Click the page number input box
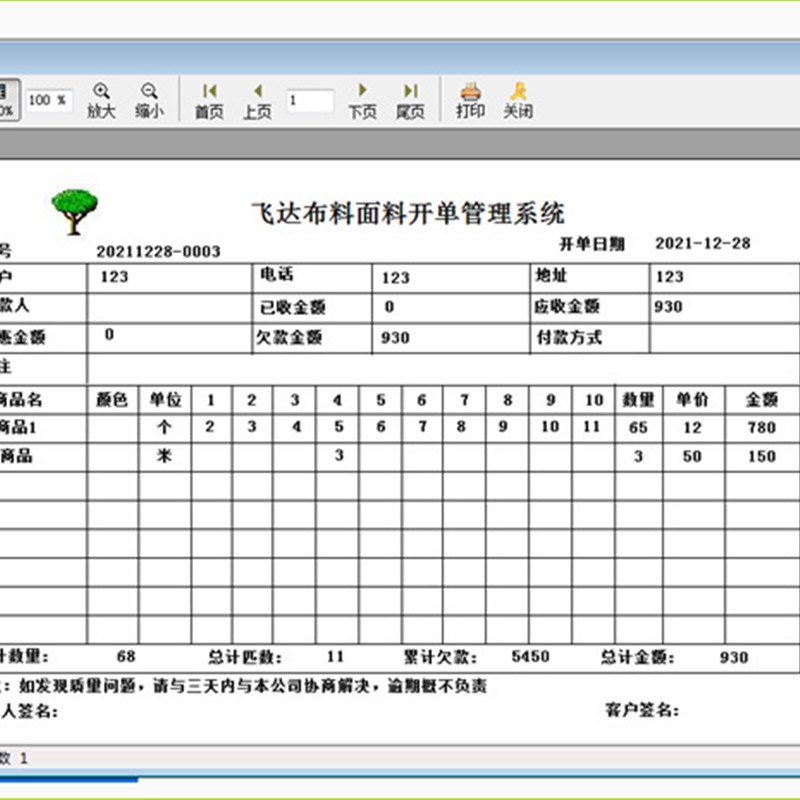The image size is (800, 800). pos(311,101)
